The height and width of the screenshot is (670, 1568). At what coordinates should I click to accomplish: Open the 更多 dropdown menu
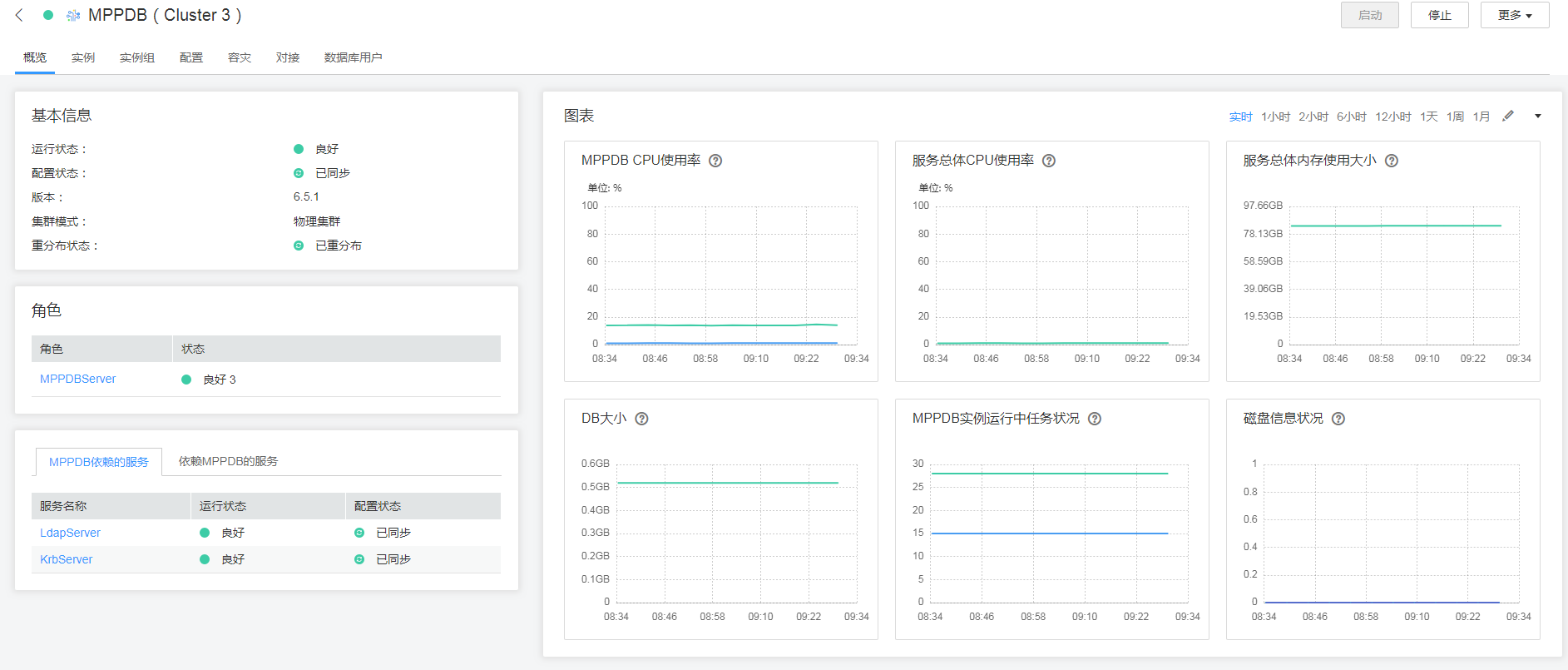[1515, 15]
